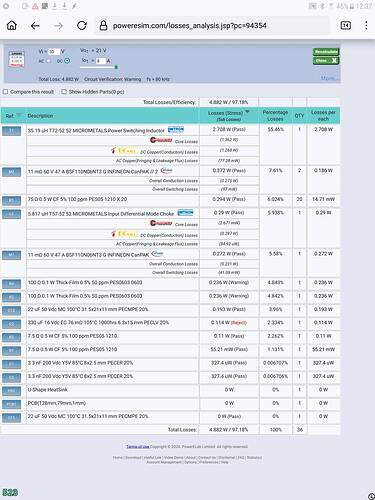The image size is (375, 500).
Task: Click the 0.114 W (Reject) losses cell
Action: (229, 322)
